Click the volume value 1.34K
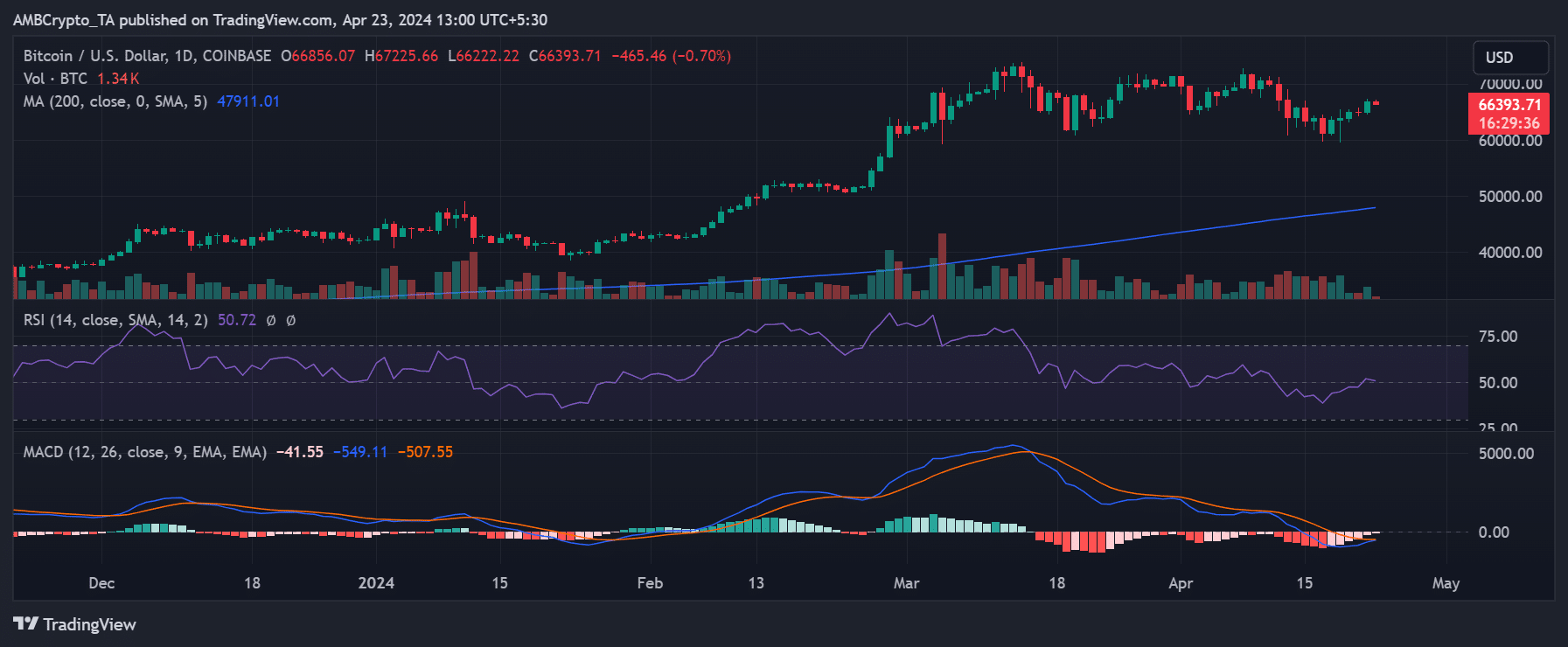The height and width of the screenshot is (647, 1568). 118,79
